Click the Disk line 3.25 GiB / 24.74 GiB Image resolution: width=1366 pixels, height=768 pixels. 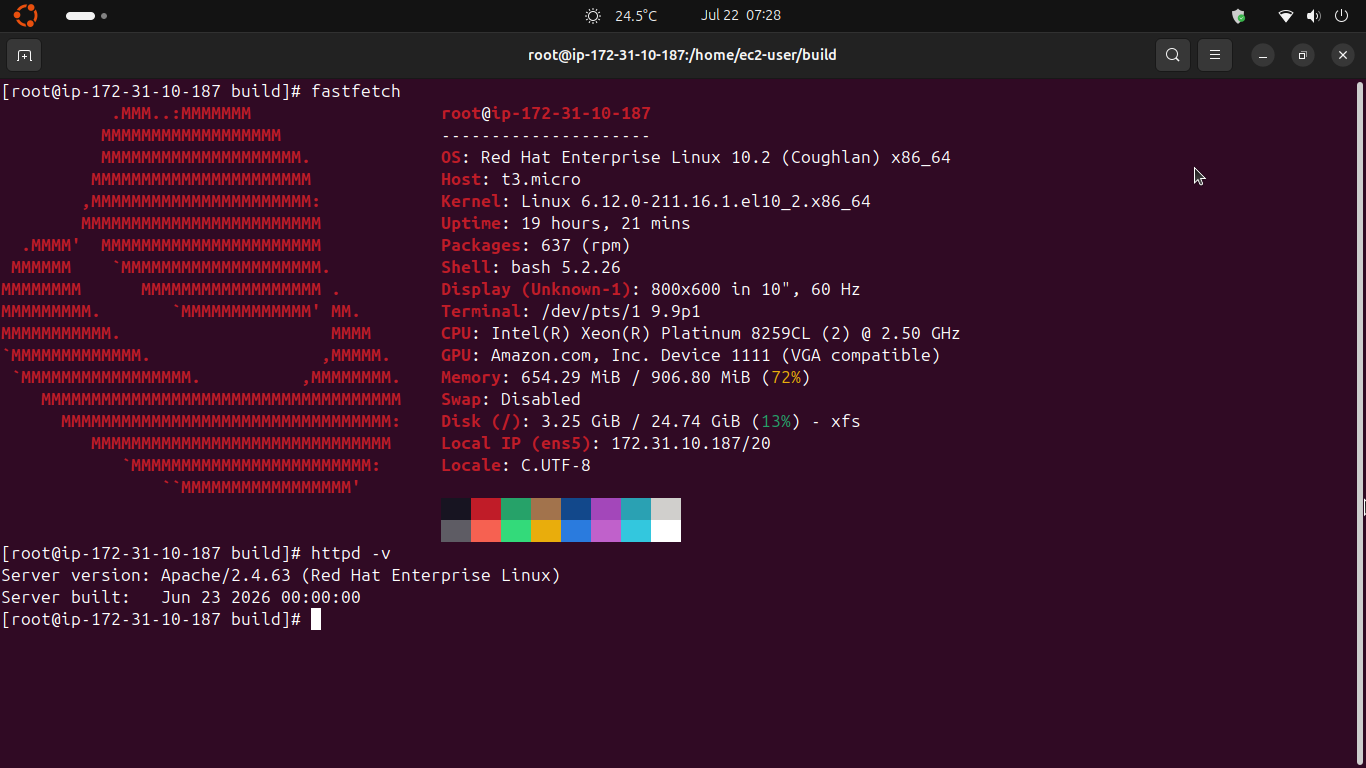click(x=651, y=421)
